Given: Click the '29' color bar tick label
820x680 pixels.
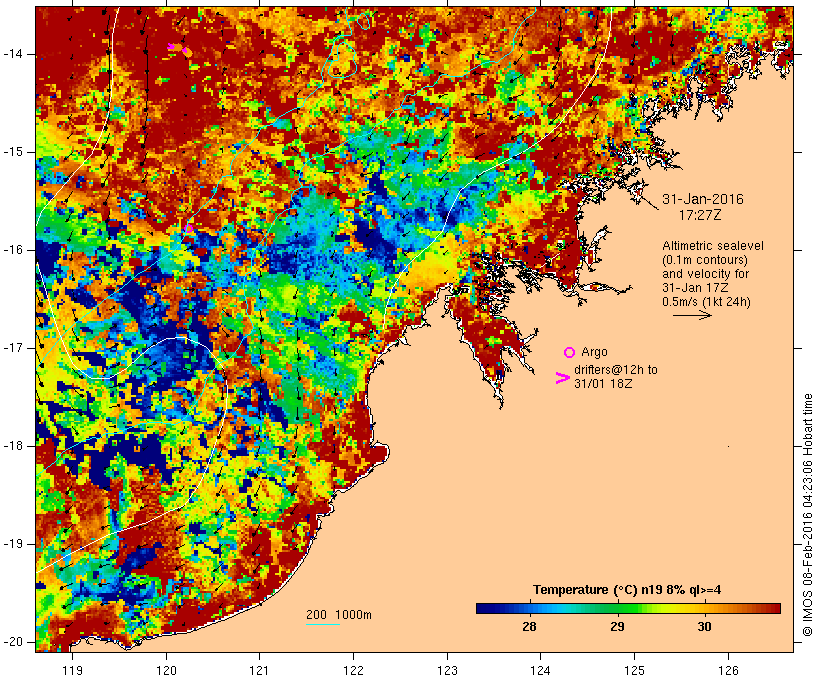Looking at the screenshot, I should [x=617, y=627].
